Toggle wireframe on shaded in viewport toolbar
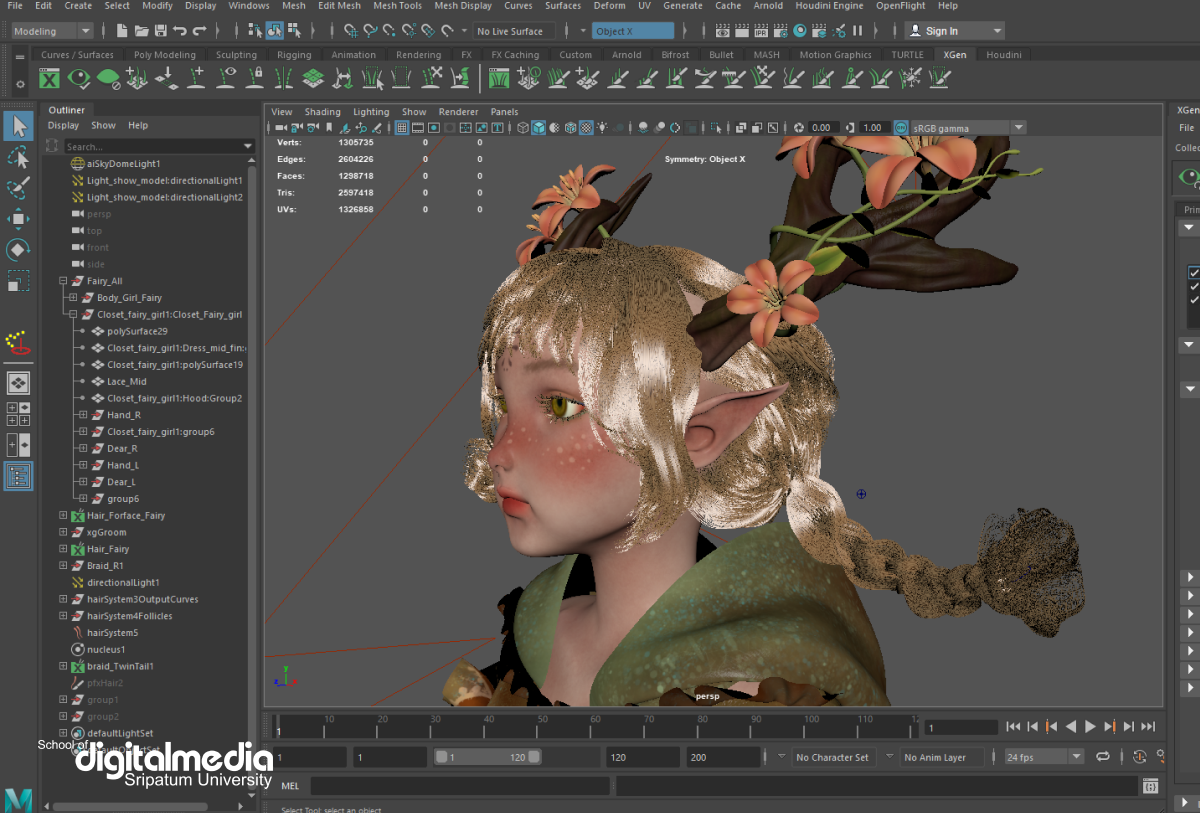The height and width of the screenshot is (813, 1200). pos(570,128)
